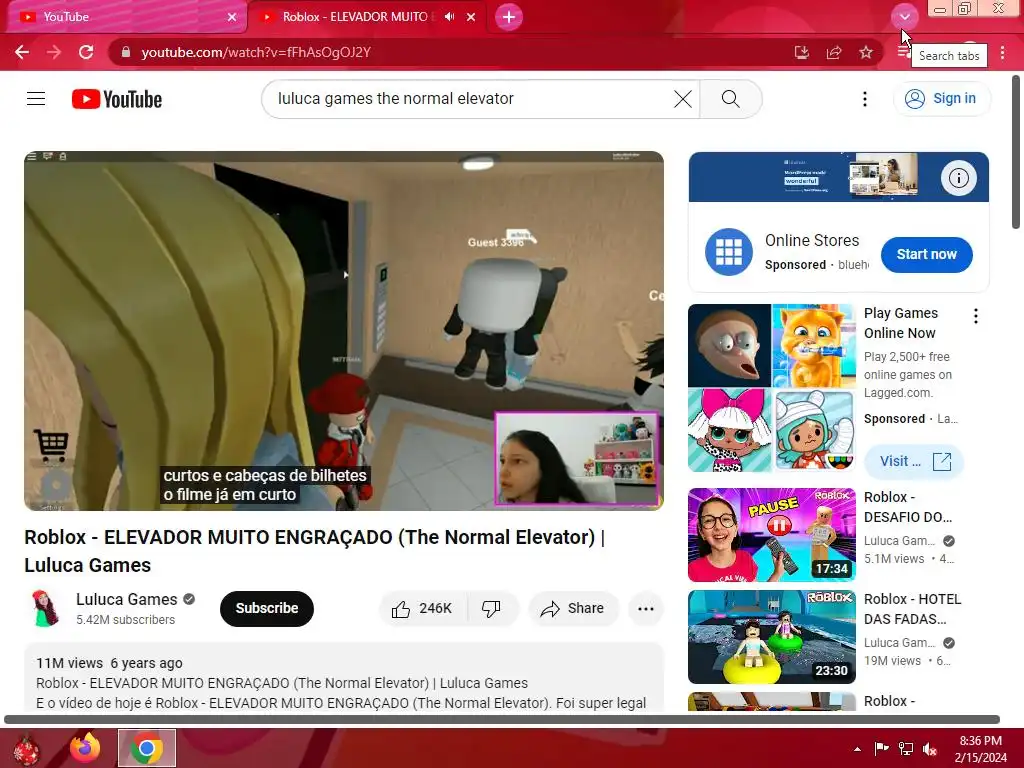Open Chrome three-dot menu
The image size is (1024, 768).
click(x=1002, y=52)
